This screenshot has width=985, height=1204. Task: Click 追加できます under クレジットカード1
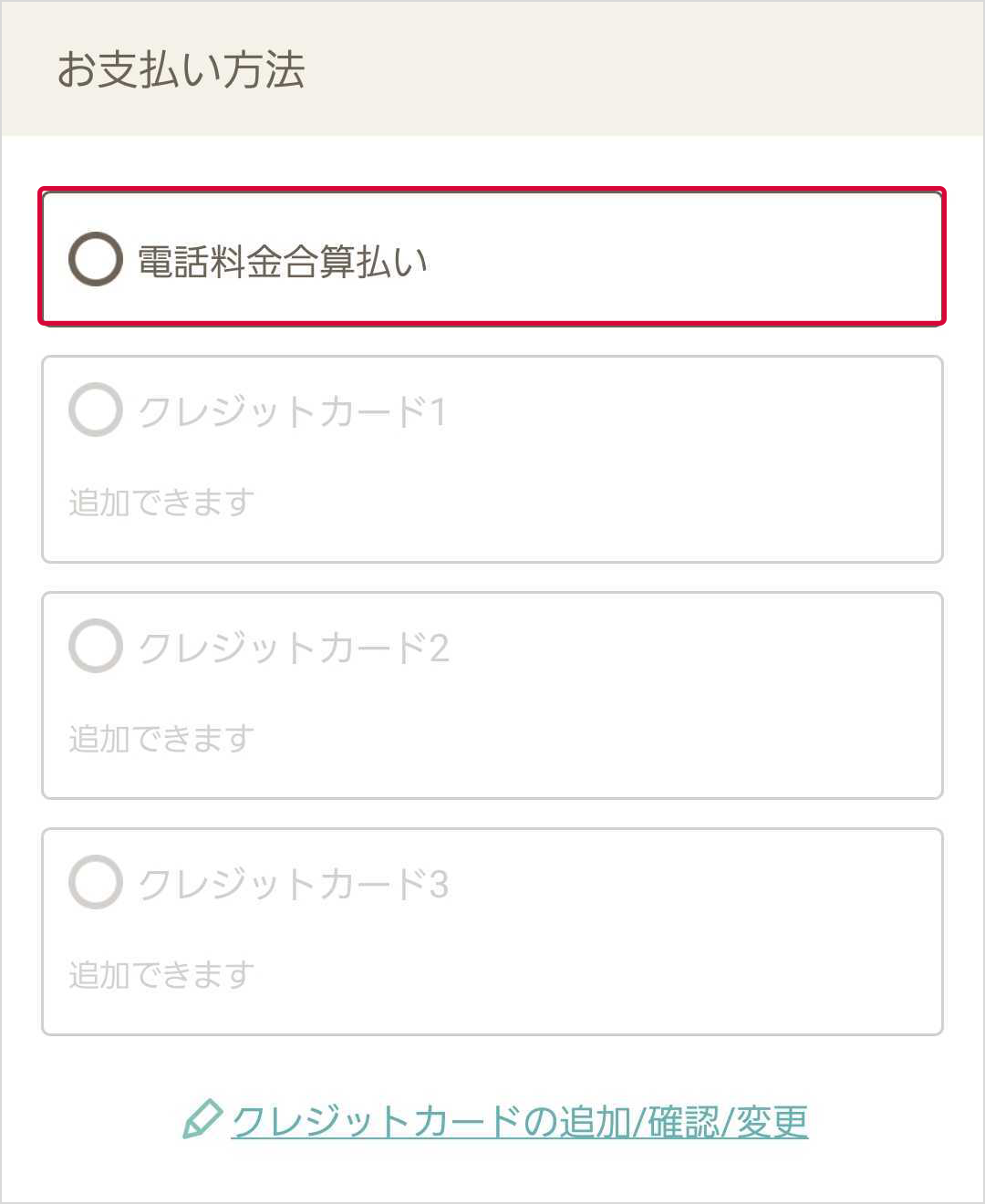pos(161,503)
